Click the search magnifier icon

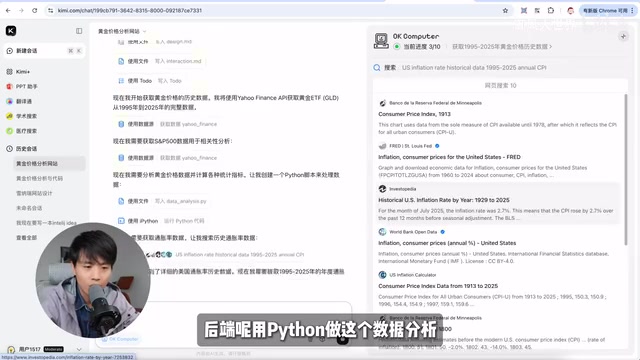[377, 68]
